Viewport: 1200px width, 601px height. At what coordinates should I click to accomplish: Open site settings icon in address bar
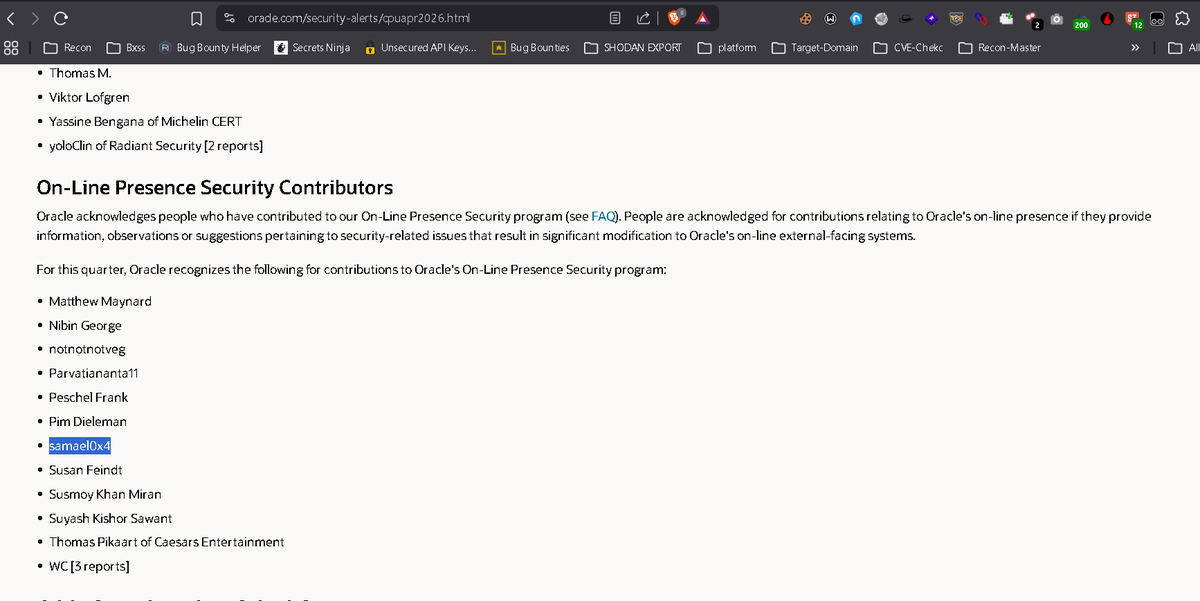point(230,18)
